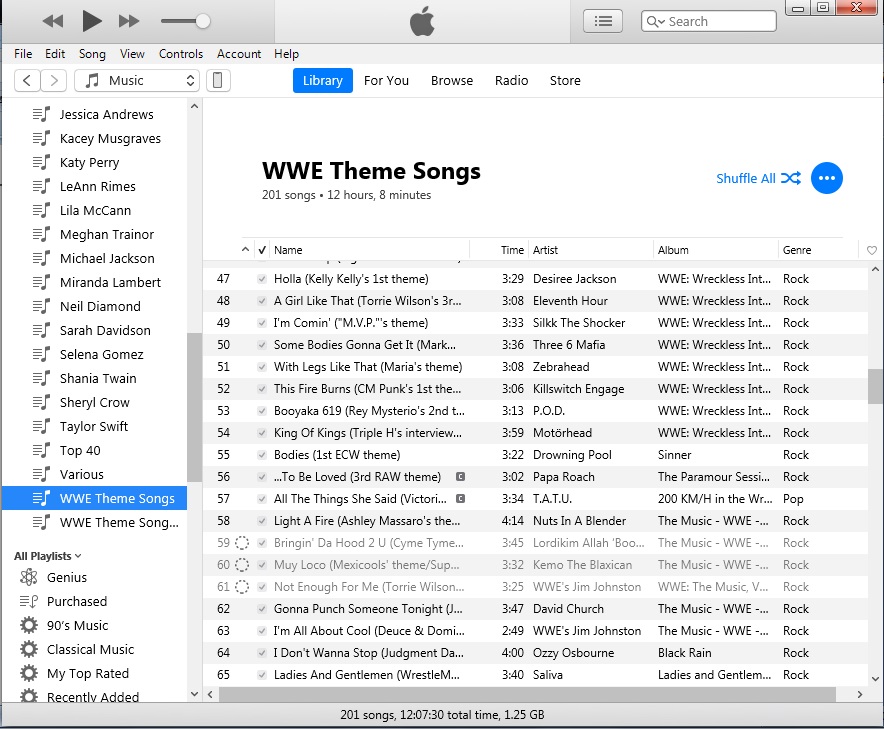Click the Purchased playlist icon
This screenshot has width=884, height=729.
(x=29, y=601)
